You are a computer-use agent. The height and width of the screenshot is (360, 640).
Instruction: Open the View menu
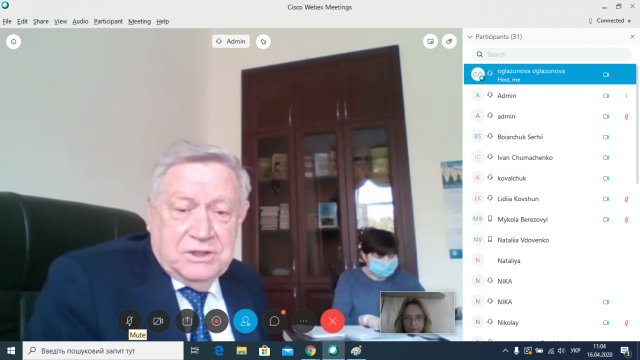60,21
